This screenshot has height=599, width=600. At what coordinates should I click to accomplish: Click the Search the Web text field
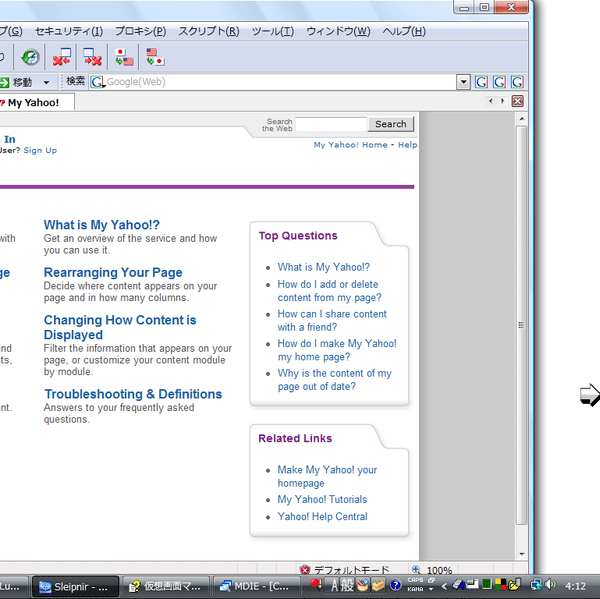[x=331, y=124]
